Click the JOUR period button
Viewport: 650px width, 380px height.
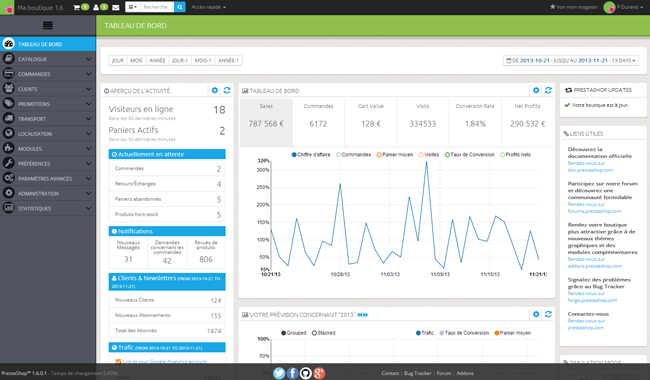(x=118, y=61)
